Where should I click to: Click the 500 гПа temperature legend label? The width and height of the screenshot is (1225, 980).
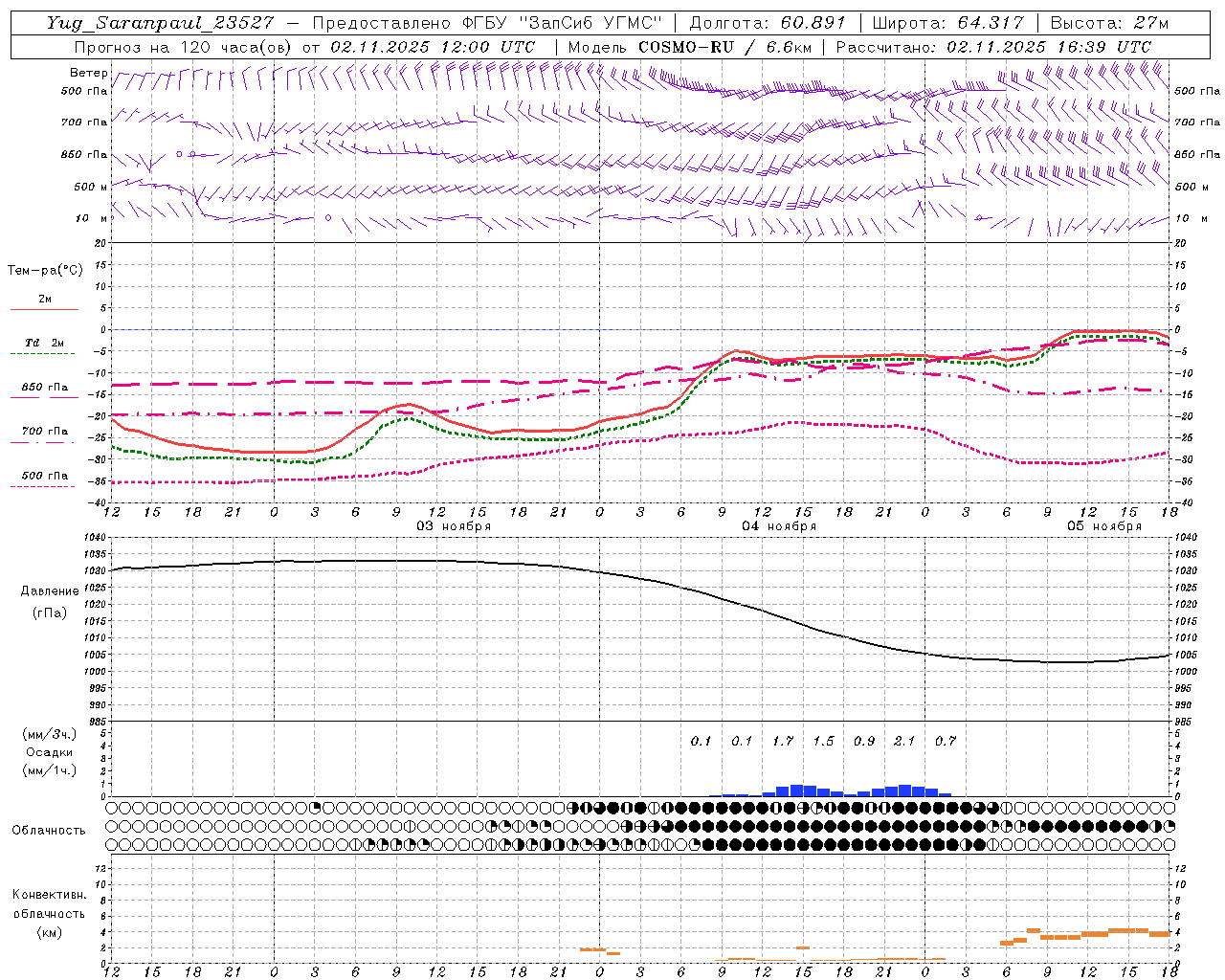pos(44,476)
